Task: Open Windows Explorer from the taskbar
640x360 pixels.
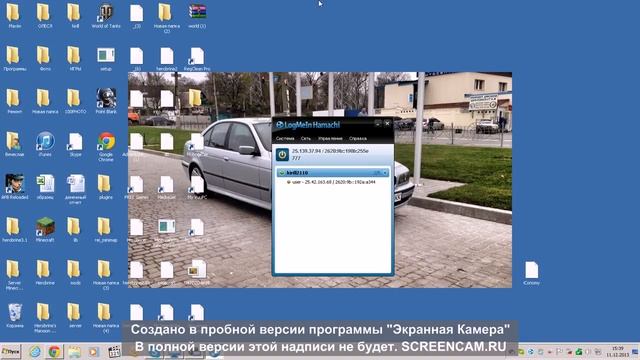Action: coord(74,351)
